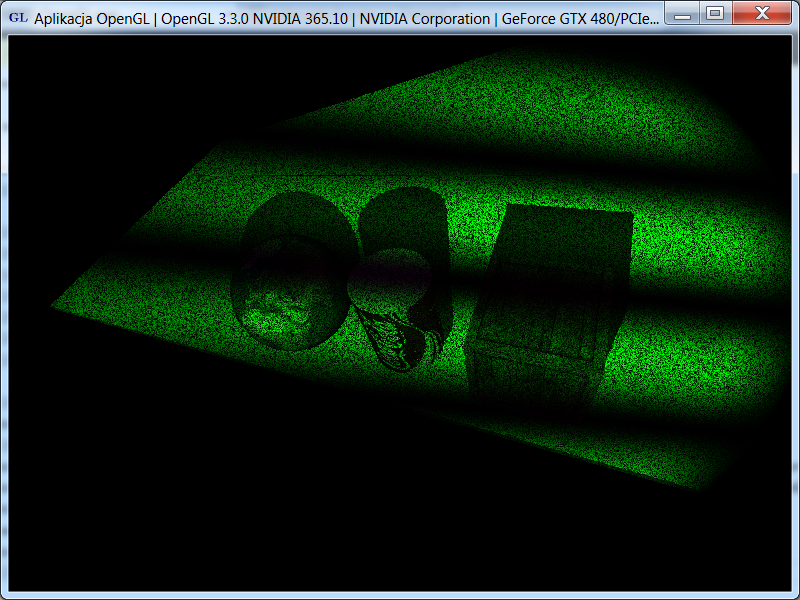Click the GL application icon in title bar

click(18, 18)
